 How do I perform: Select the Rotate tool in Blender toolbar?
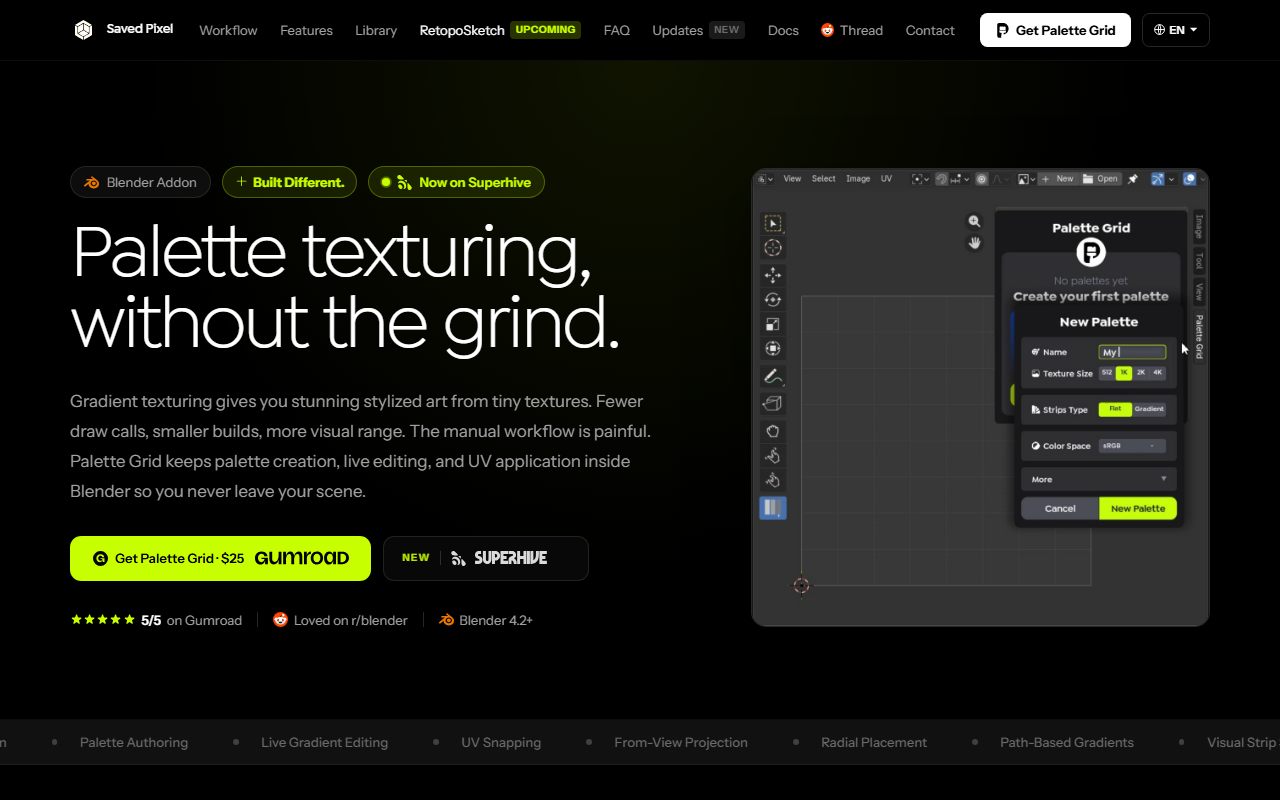(773, 299)
